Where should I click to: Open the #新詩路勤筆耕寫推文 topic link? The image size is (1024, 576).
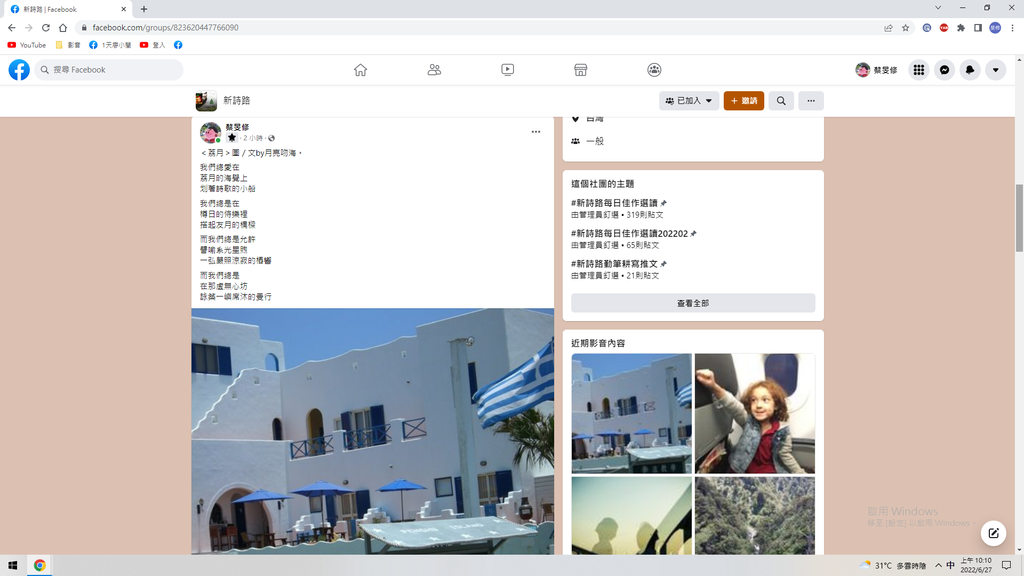pyautogui.click(x=614, y=264)
